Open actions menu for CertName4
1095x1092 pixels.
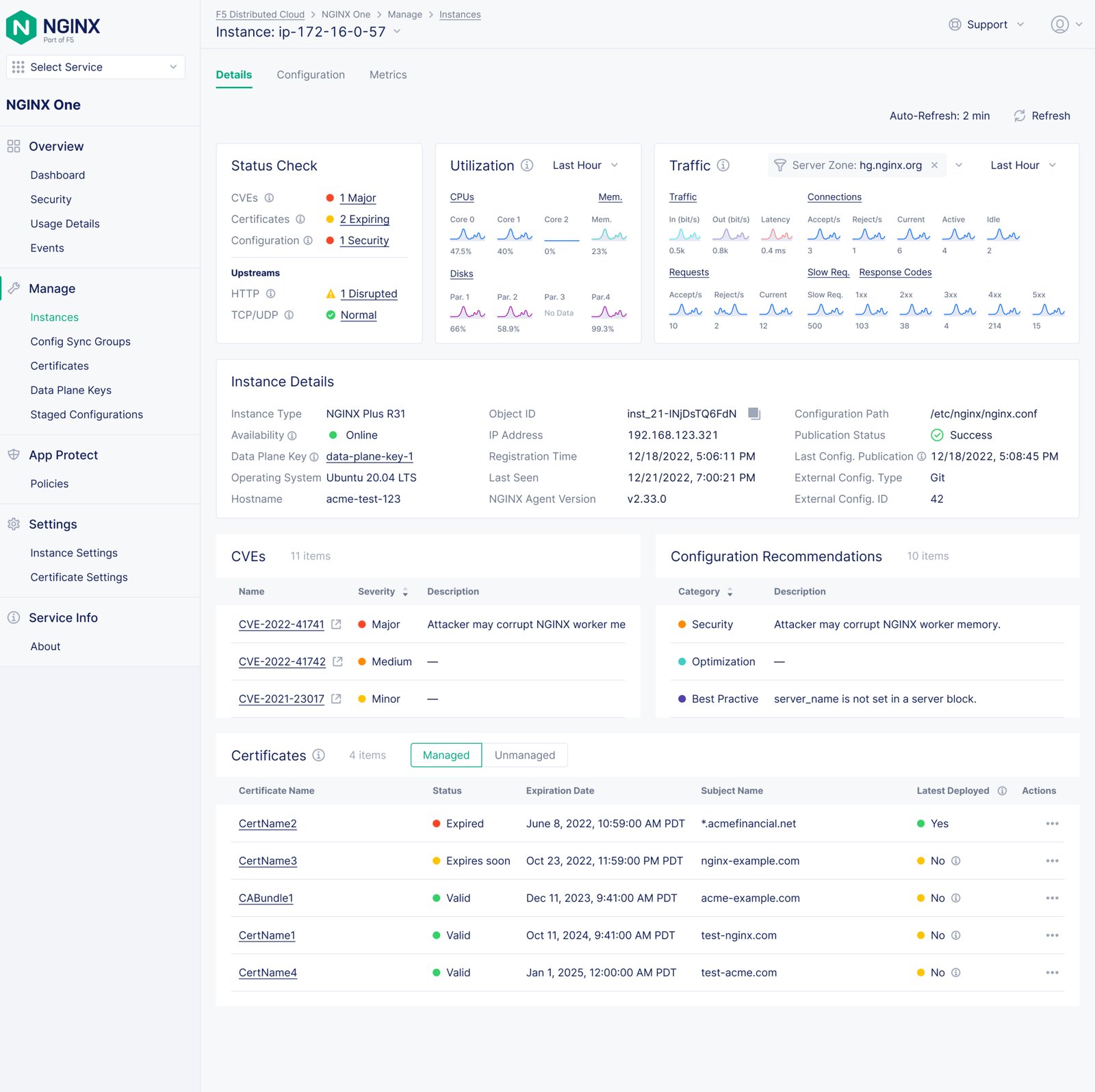pyautogui.click(x=1052, y=972)
